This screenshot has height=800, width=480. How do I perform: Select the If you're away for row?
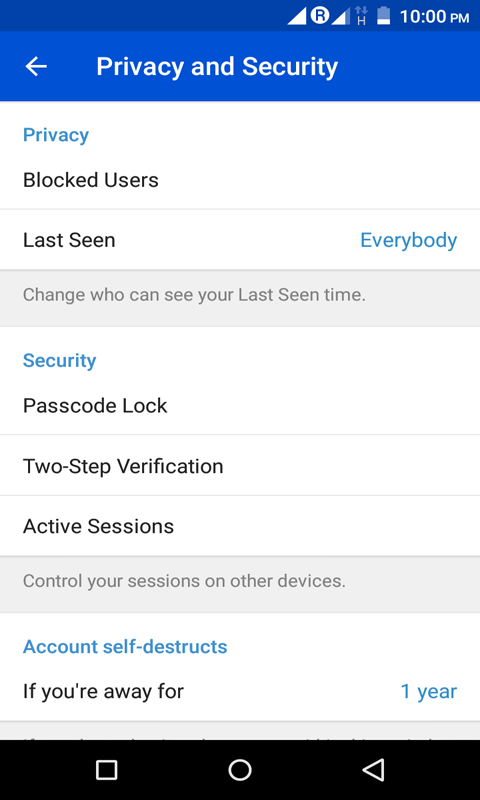pyautogui.click(x=240, y=691)
